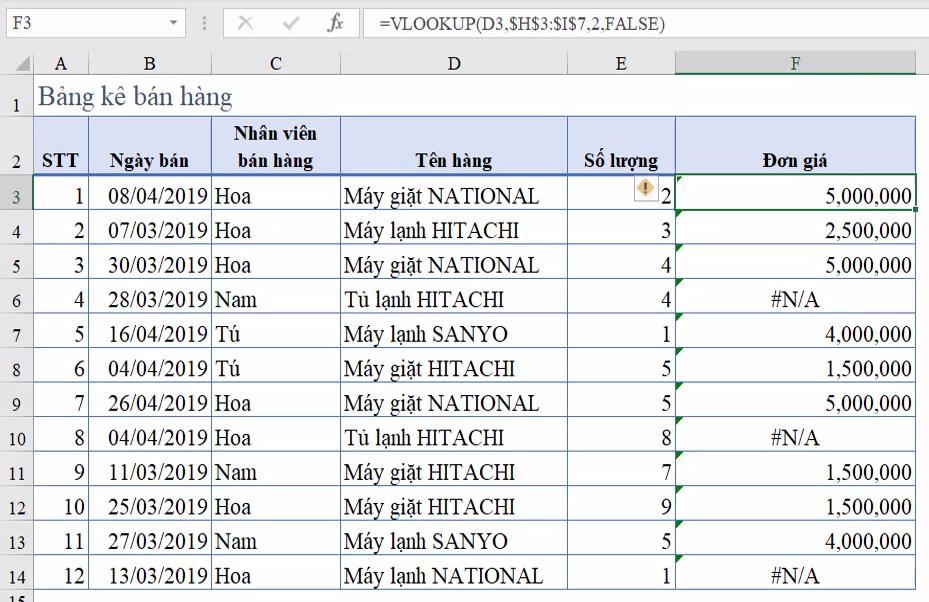Select column D by clicking its header
929x602 pixels.
(454, 62)
